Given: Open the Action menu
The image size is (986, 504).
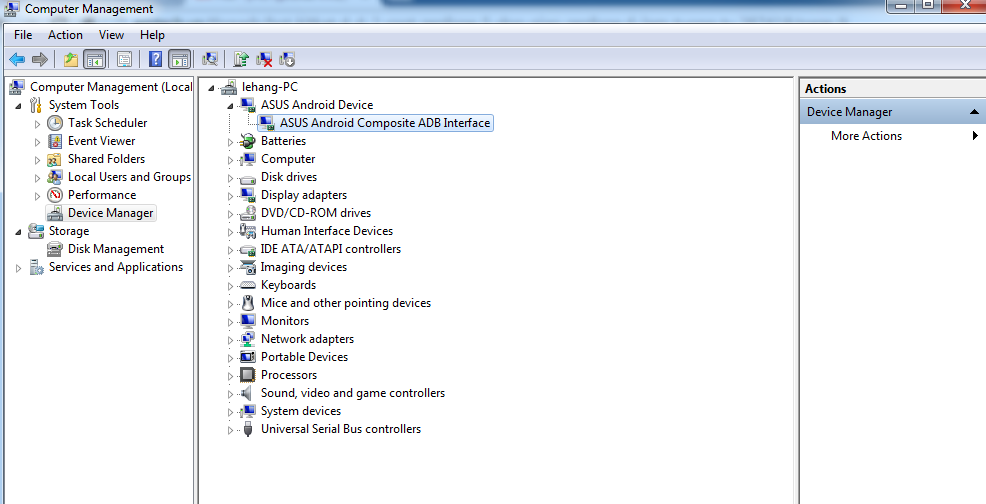Looking at the screenshot, I should 65,35.
